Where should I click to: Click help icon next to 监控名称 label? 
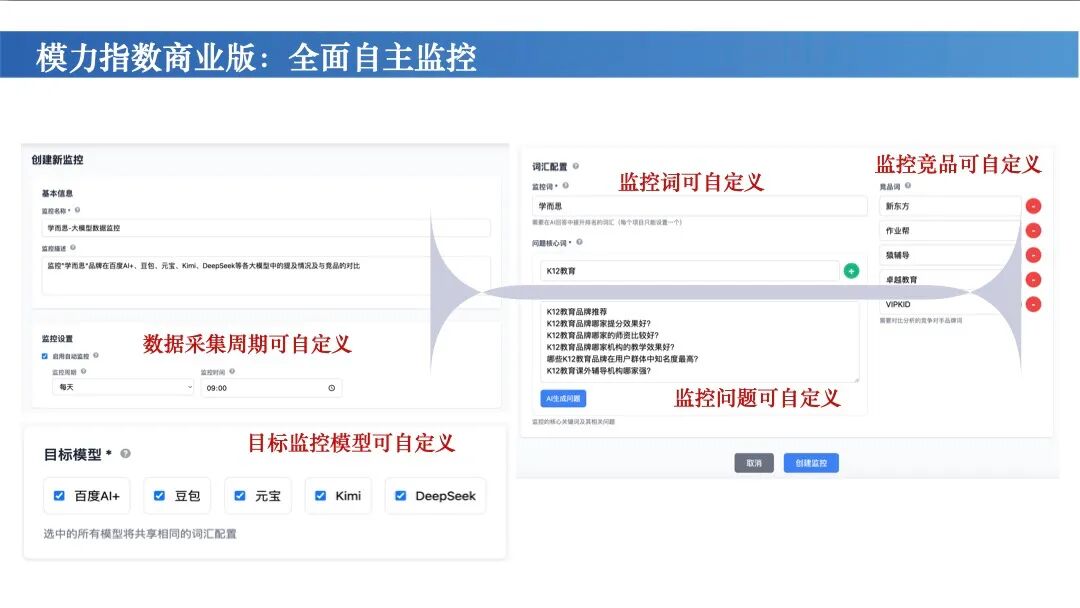77,210
